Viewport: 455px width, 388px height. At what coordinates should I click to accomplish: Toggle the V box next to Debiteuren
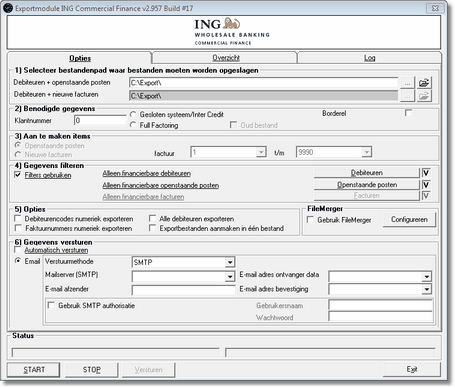point(426,173)
